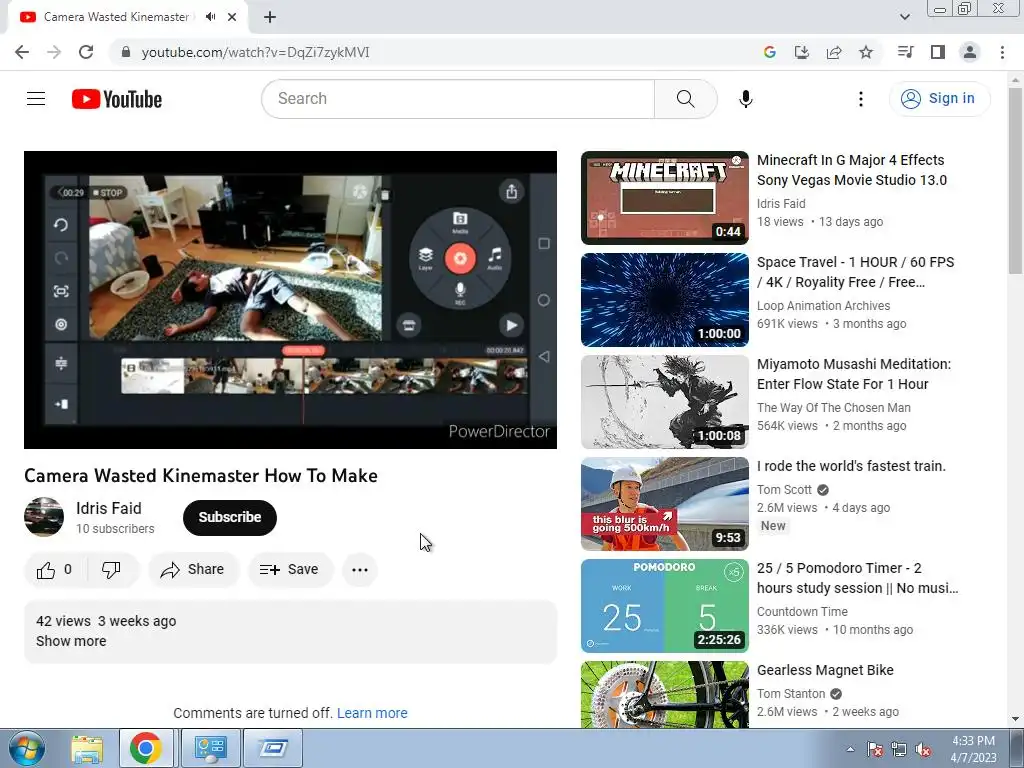Open the tab search dropdown arrow

click(904, 17)
